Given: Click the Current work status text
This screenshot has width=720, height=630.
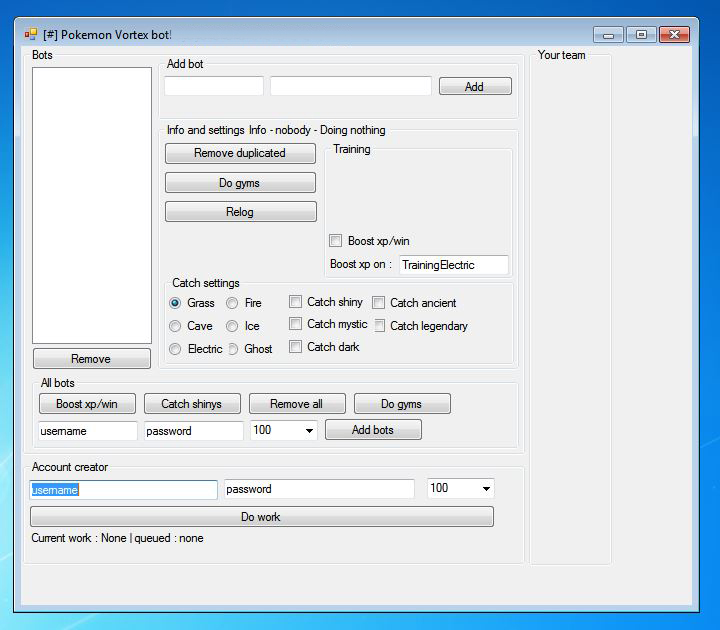Looking at the screenshot, I should pos(117,538).
